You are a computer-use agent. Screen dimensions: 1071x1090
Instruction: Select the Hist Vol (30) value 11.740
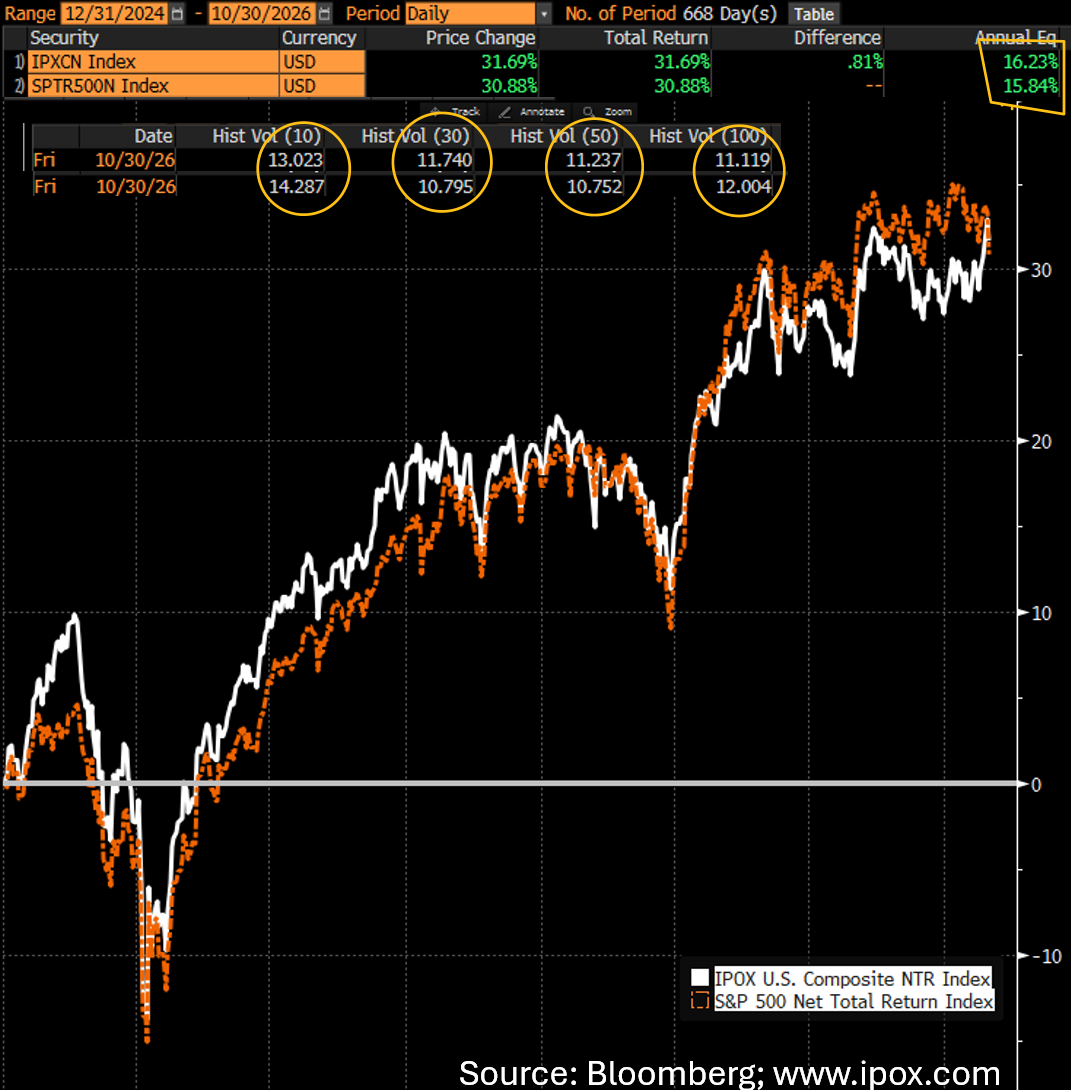[x=444, y=160]
